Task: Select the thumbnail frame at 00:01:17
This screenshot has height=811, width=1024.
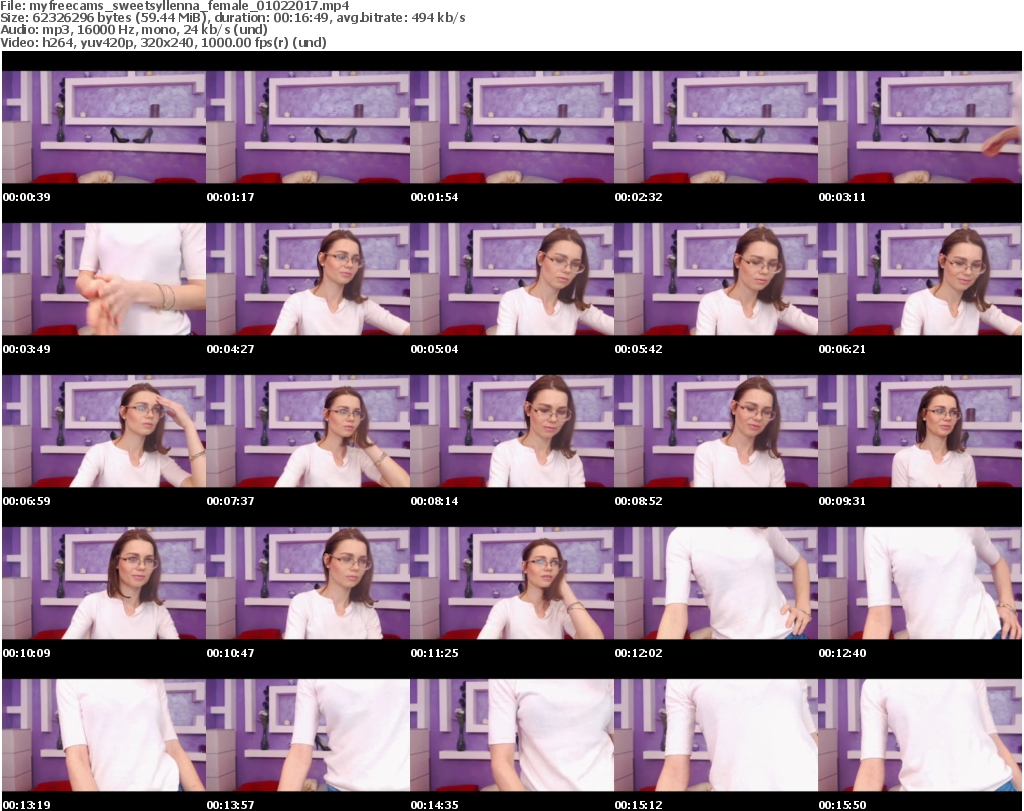Action: (308, 127)
